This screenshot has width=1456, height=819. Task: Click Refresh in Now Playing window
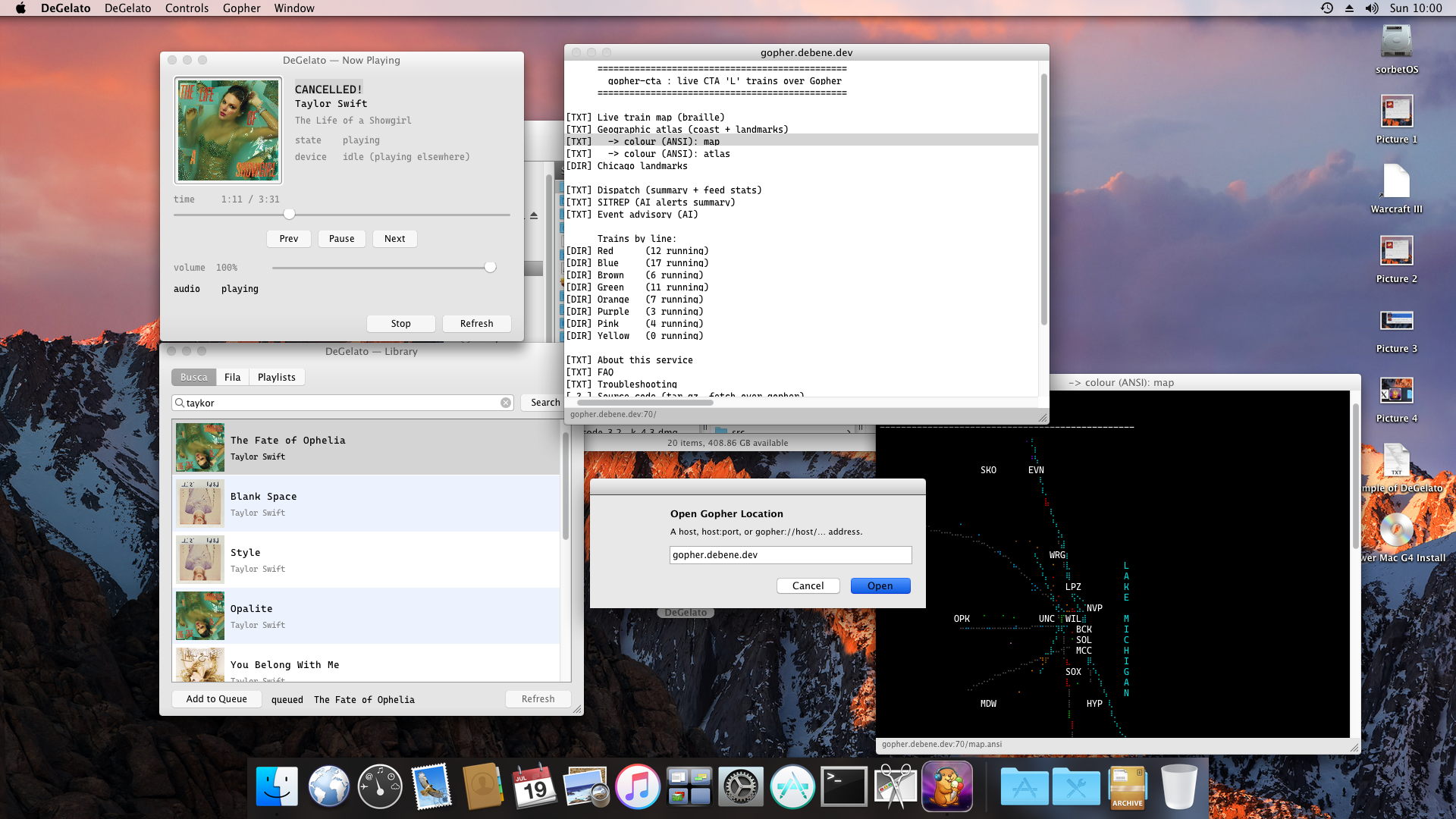tap(476, 323)
